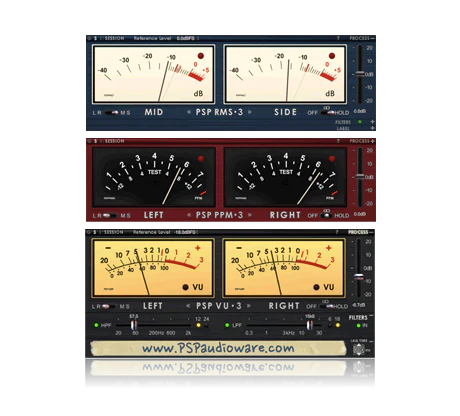
Task: Flip the OFF/HOLD switch on PSP PPM-3
Action: point(327,216)
